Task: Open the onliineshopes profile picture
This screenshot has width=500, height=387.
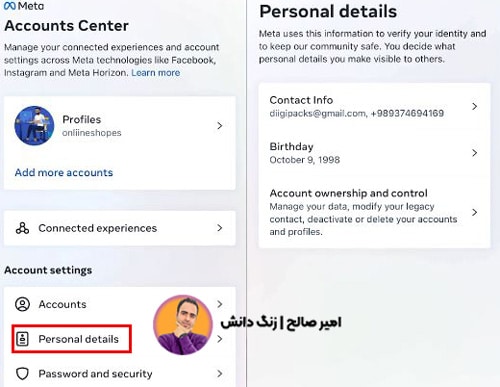Action: (34, 126)
